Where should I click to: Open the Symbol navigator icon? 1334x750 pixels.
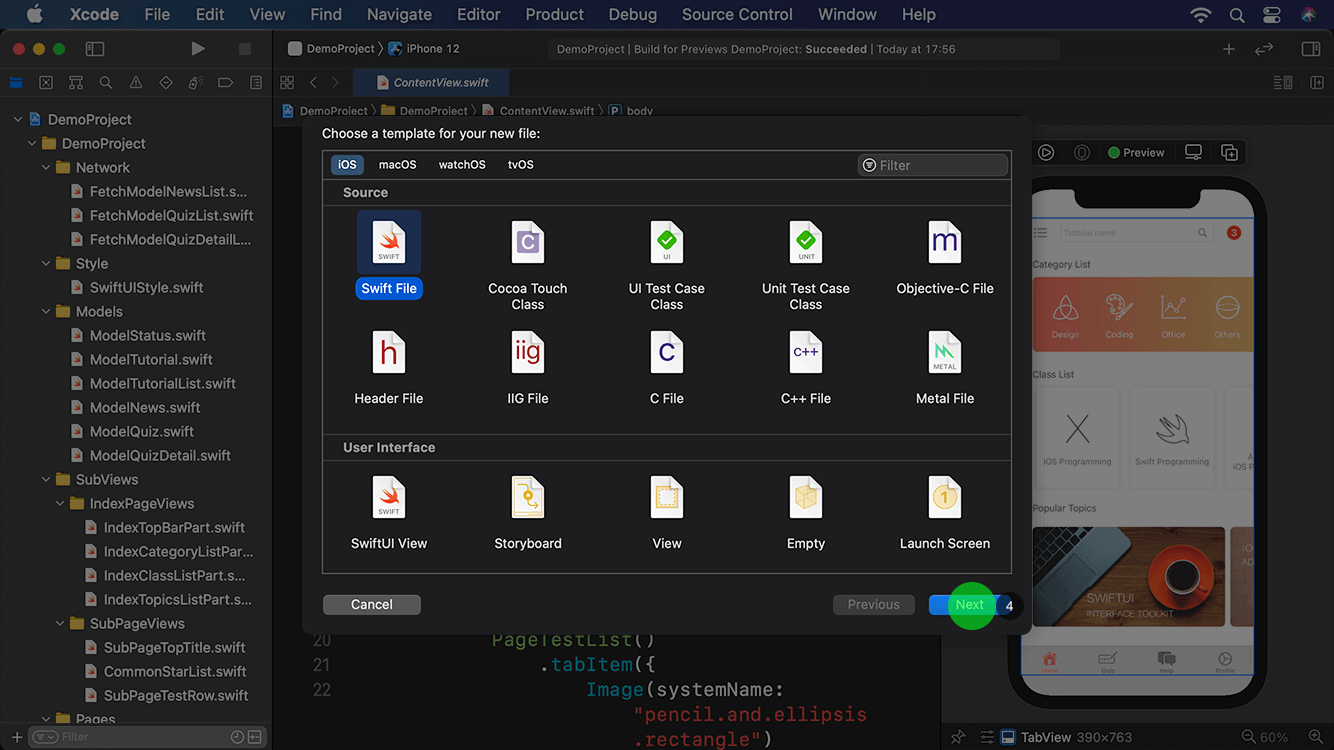click(x=76, y=83)
